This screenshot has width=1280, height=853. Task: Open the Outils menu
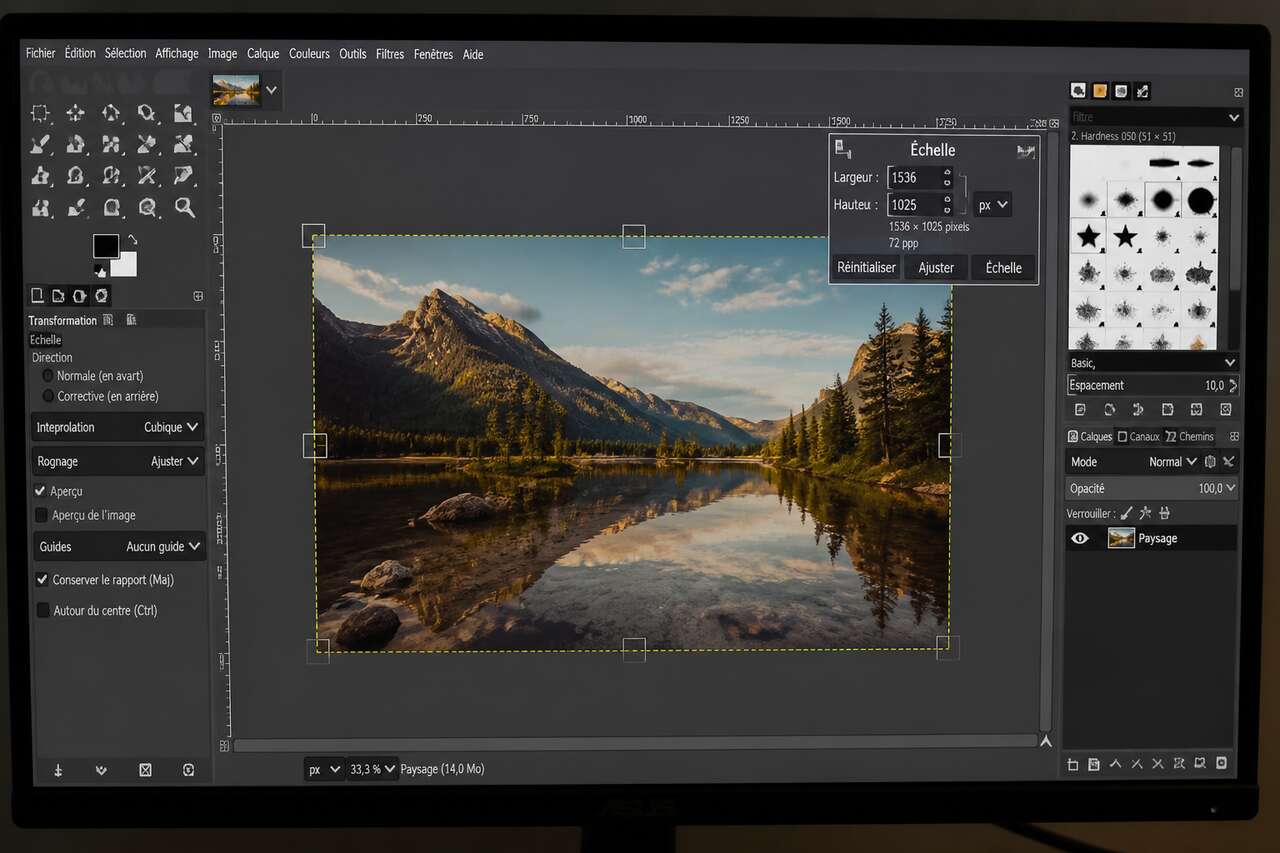point(353,54)
